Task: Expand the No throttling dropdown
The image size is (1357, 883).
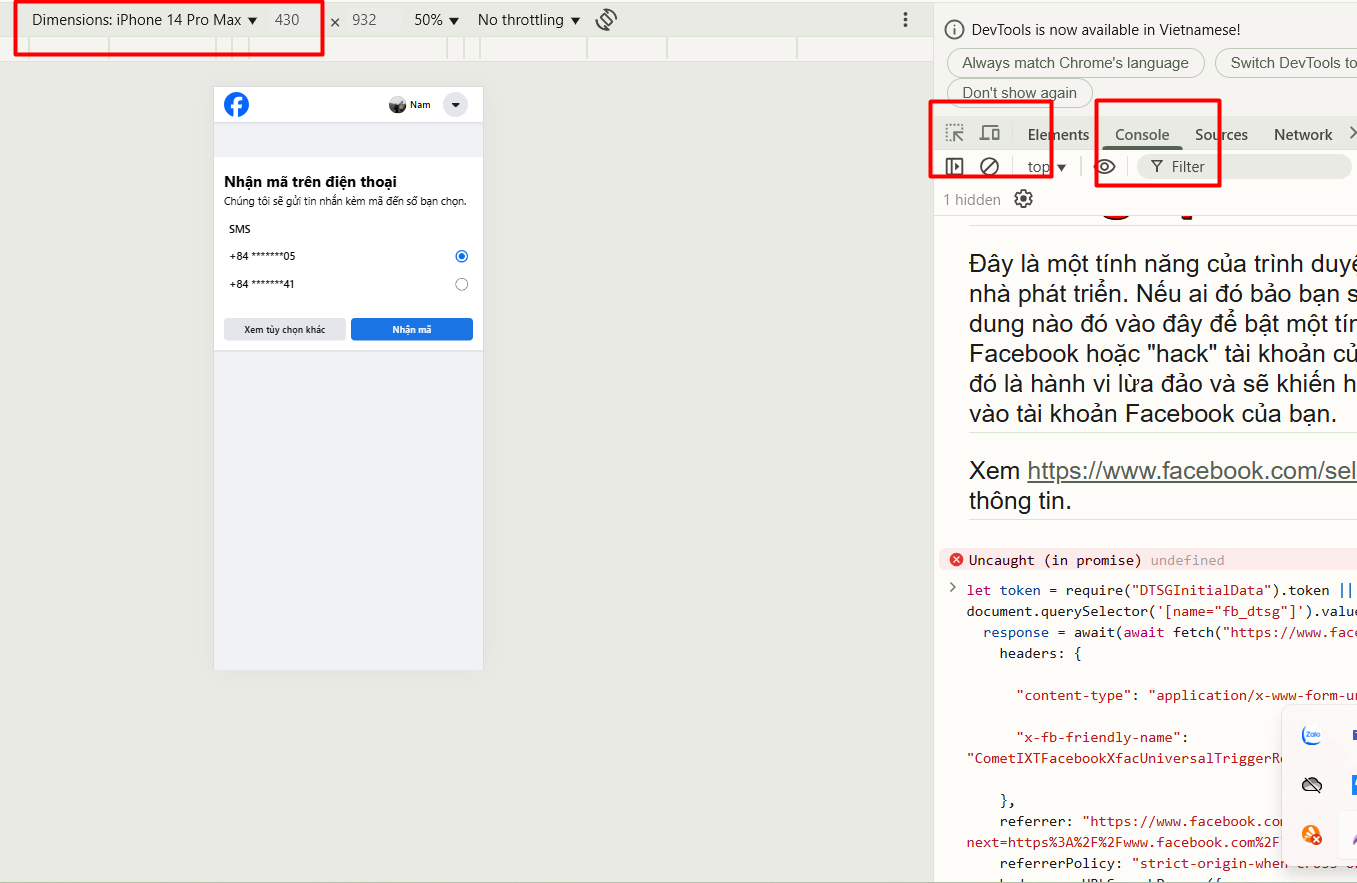Action: pos(528,20)
